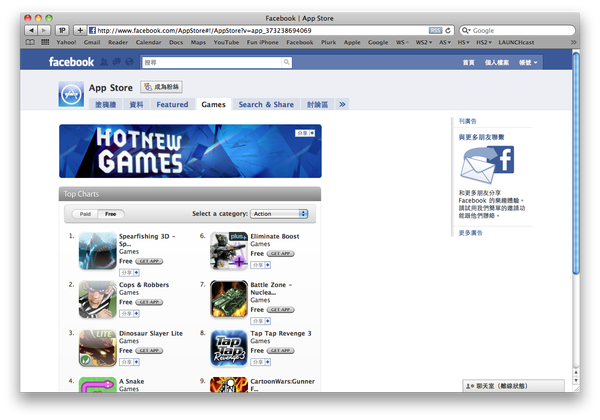Go back with the Safari back arrow

[31, 30]
